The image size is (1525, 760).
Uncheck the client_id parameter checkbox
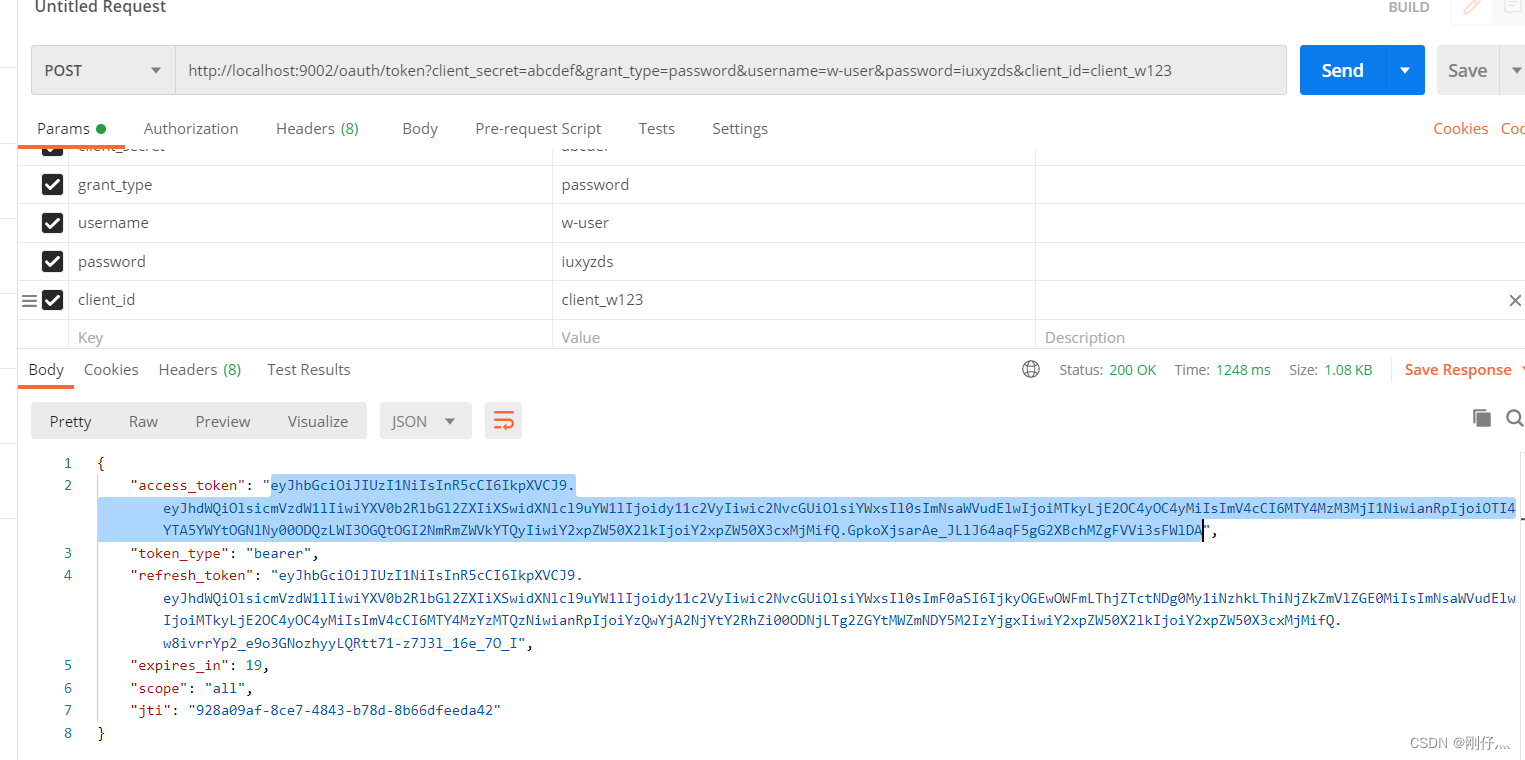[52, 300]
